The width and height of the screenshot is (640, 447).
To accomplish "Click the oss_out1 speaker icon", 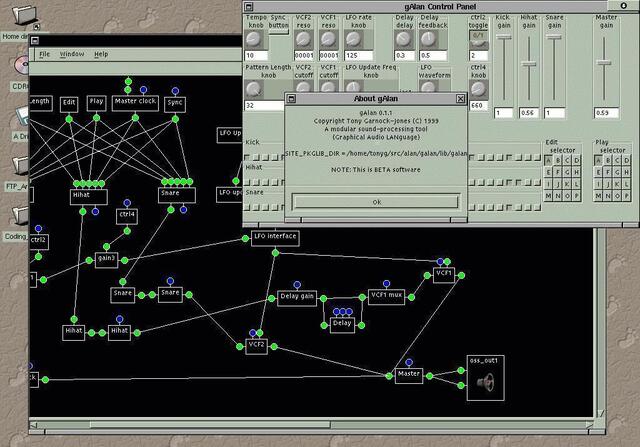I will click(485, 383).
